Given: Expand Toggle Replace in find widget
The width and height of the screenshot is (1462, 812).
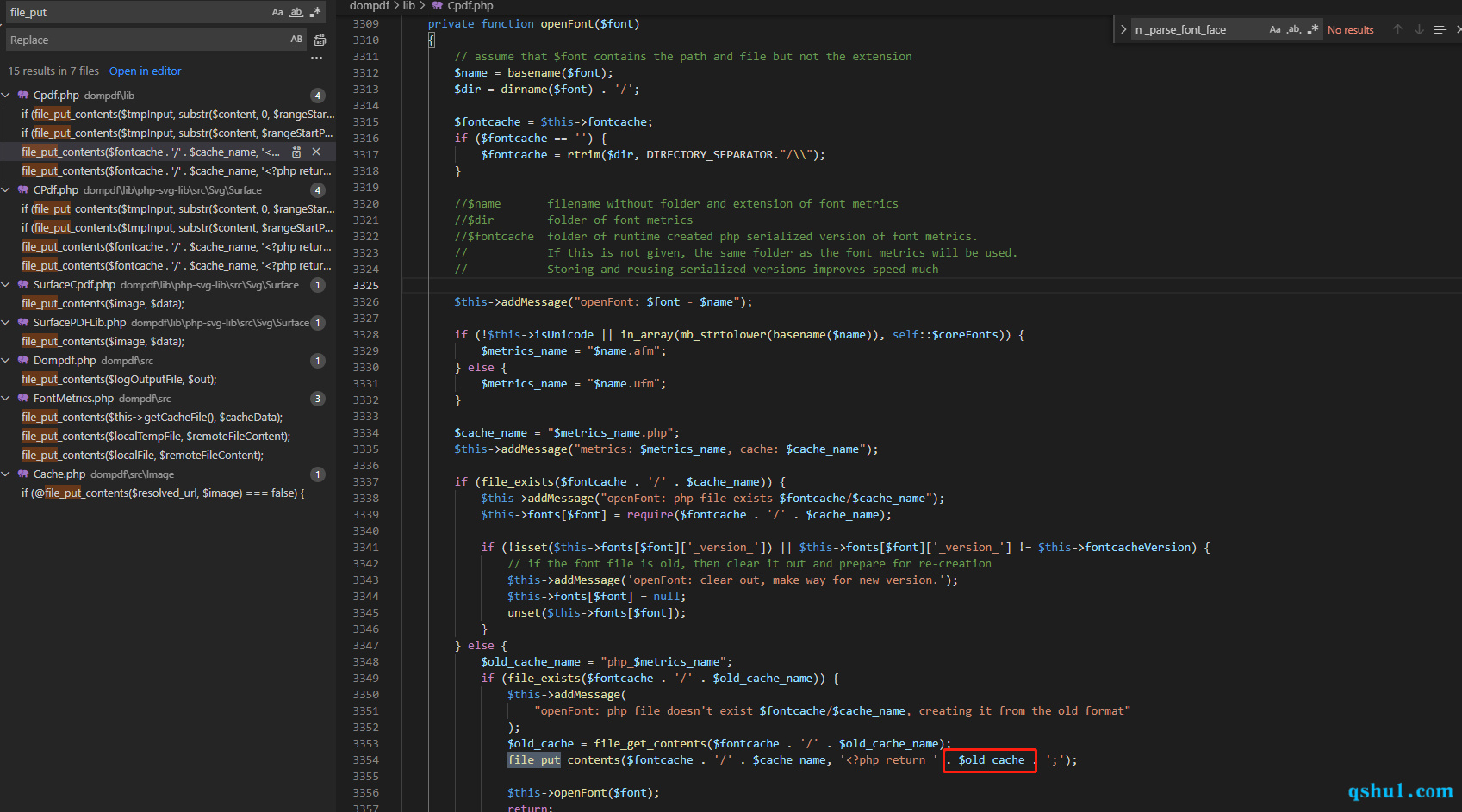Looking at the screenshot, I should [1123, 29].
